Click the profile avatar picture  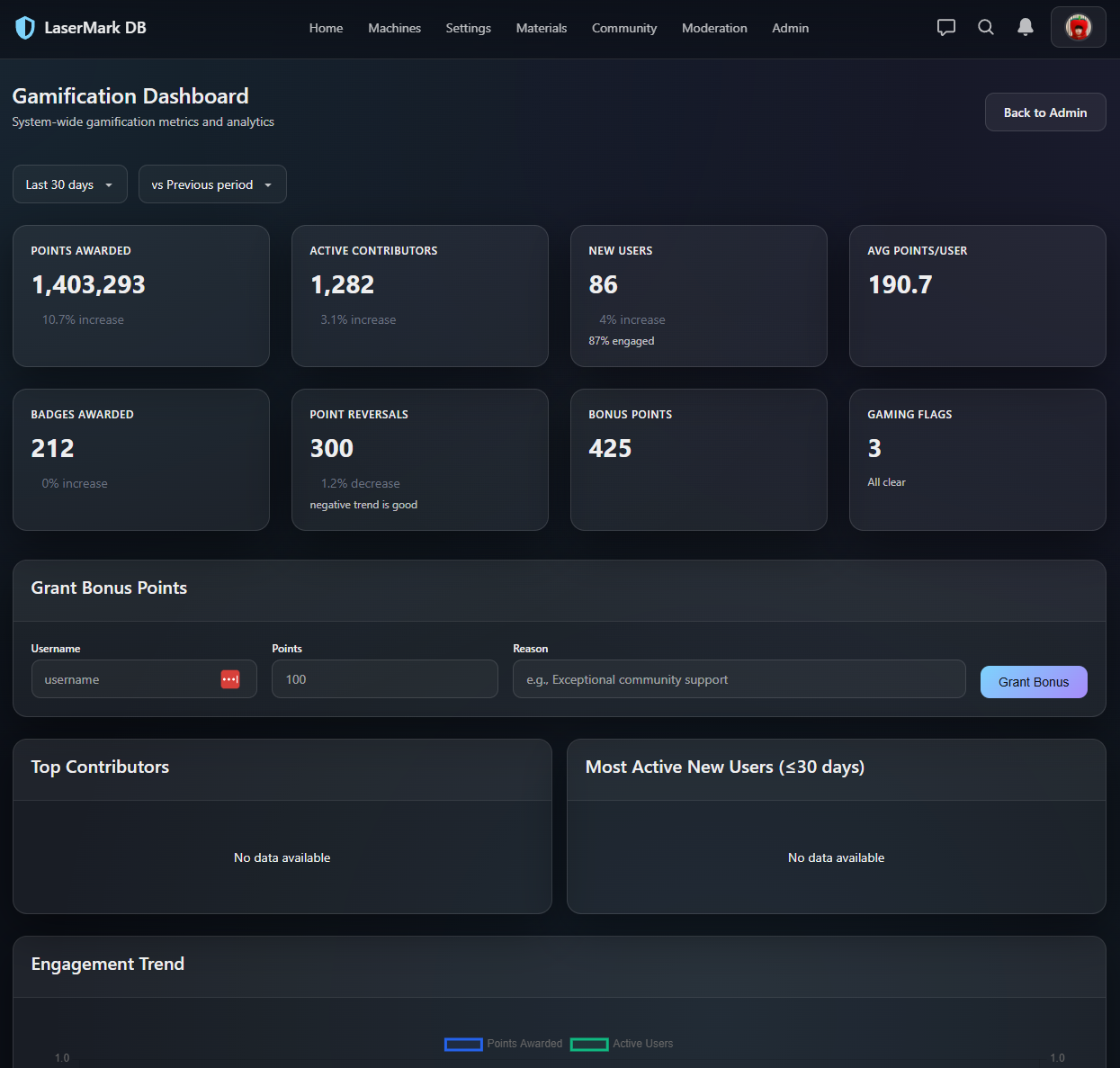tap(1078, 27)
